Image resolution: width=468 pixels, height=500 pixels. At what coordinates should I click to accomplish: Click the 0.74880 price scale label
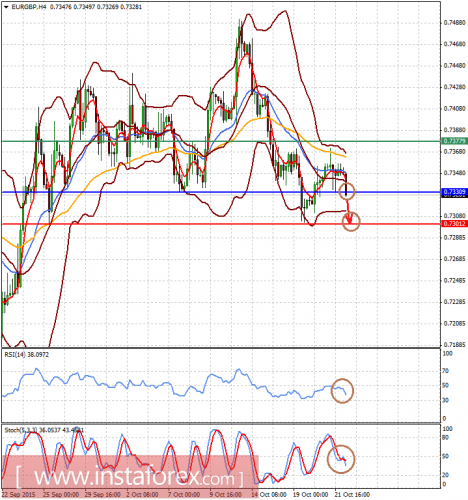[x=455, y=23]
